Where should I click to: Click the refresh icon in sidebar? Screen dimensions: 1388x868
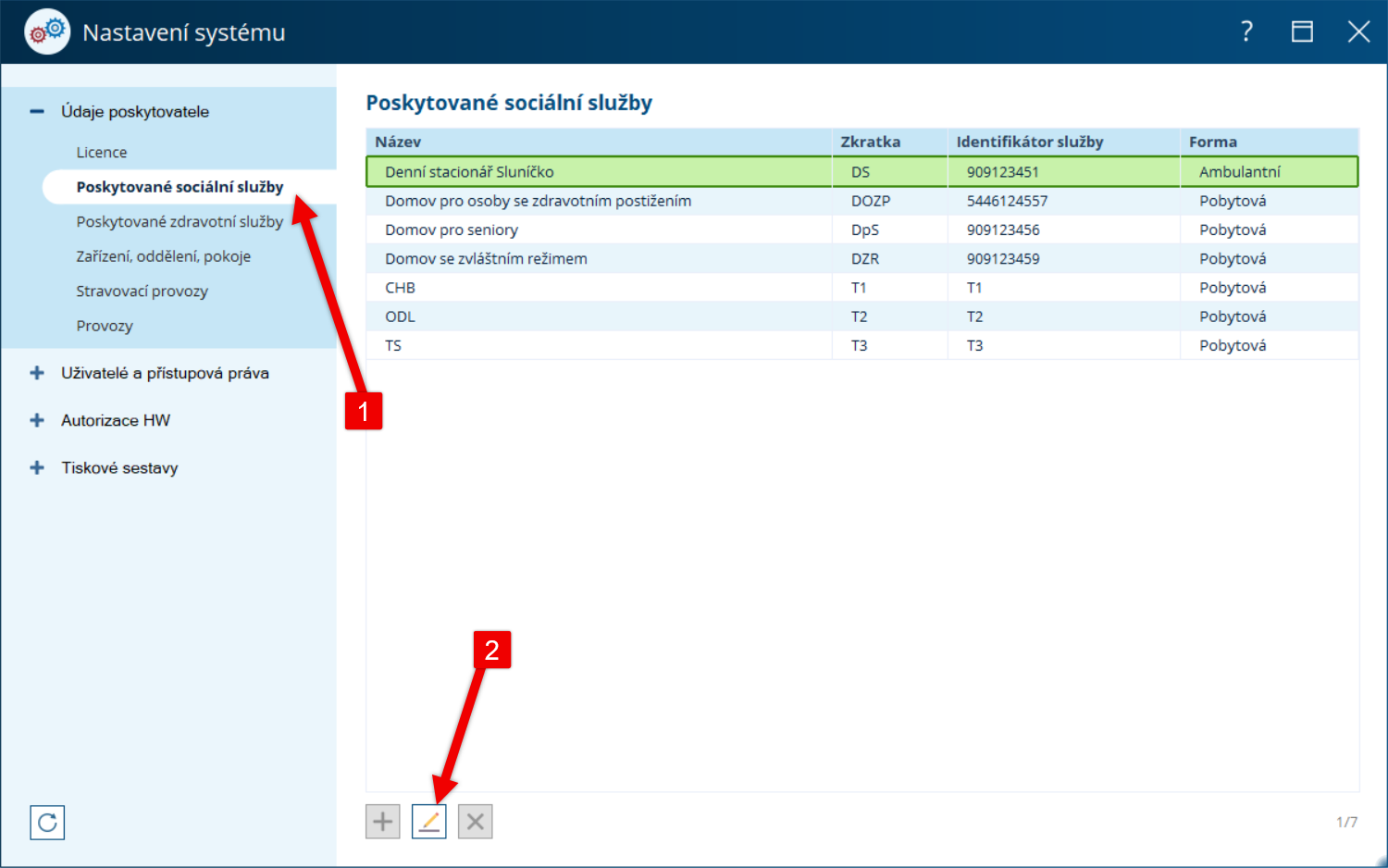[47, 823]
